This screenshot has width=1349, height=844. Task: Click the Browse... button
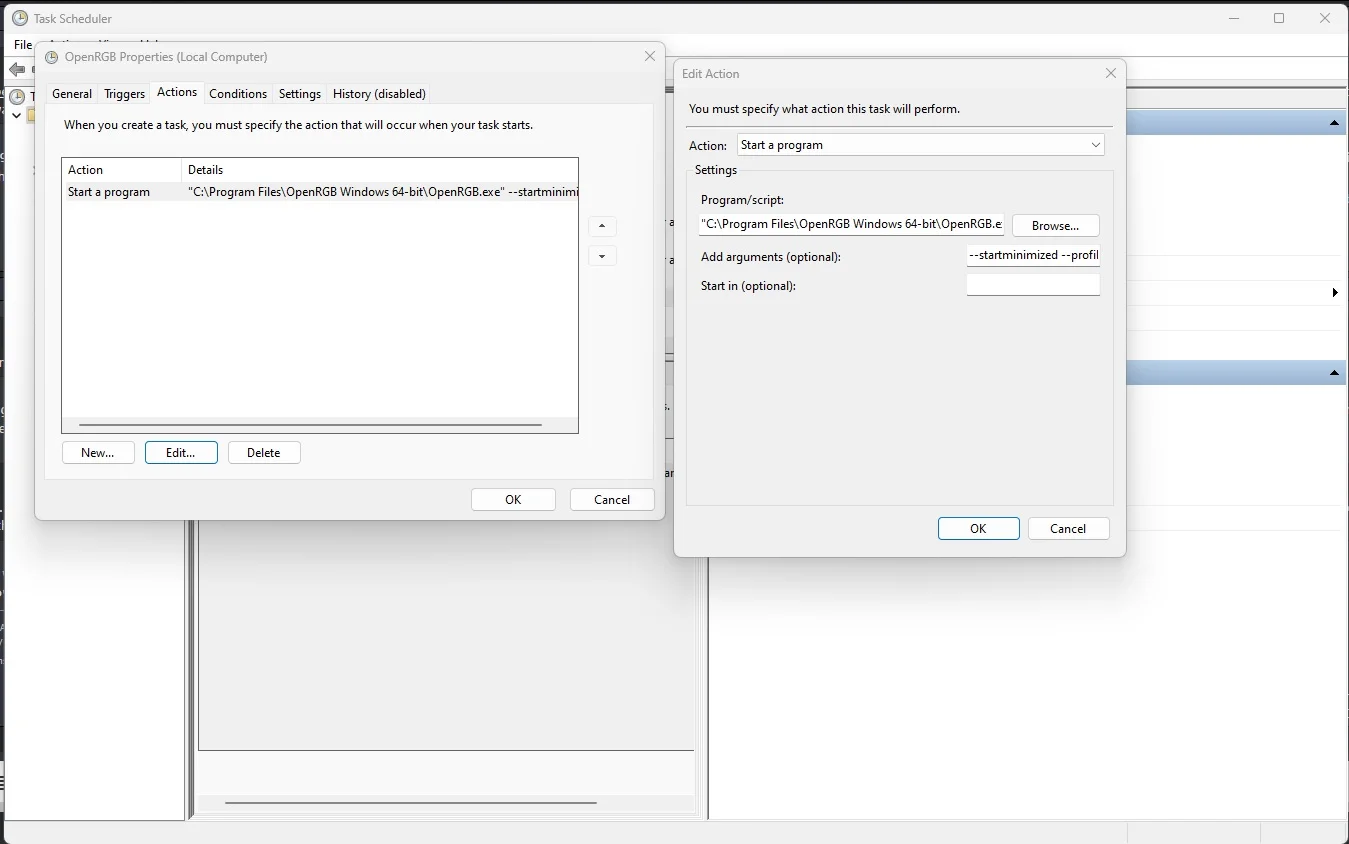click(1055, 225)
